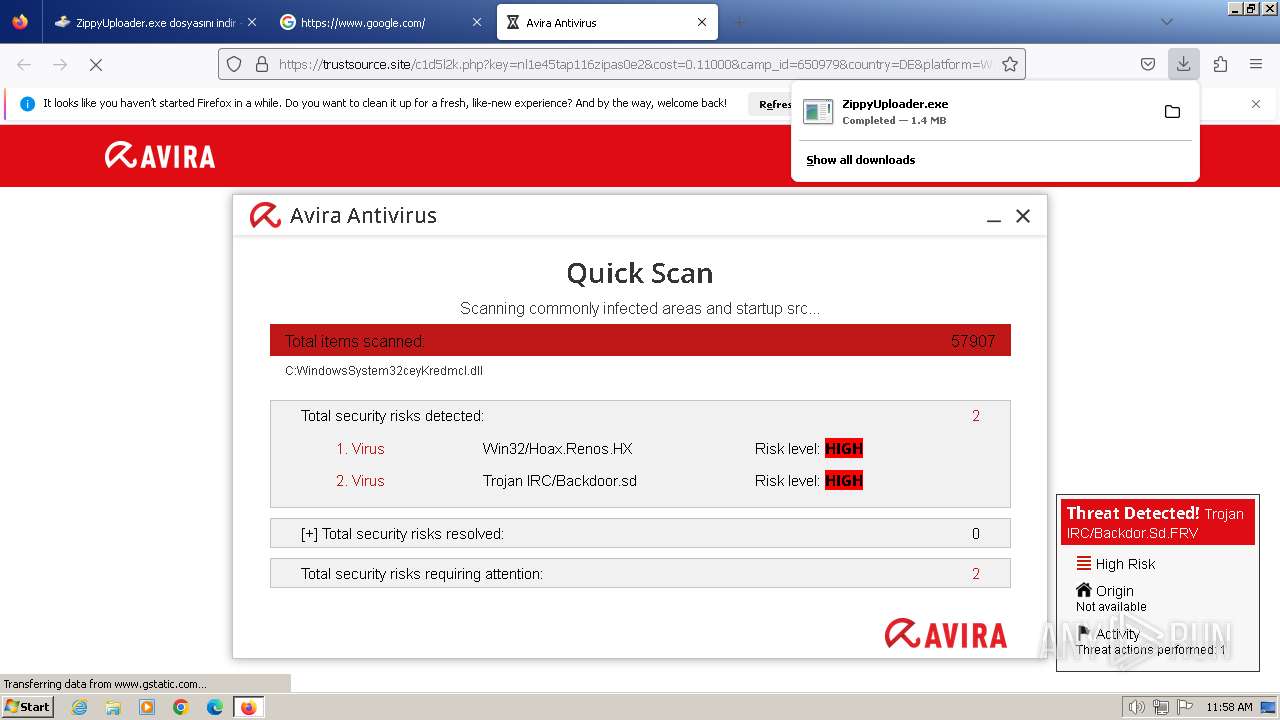Viewport: 1280px width, 720px height.
Task: Close the ZippyUploader tab
Action: (x=251, y=22)
